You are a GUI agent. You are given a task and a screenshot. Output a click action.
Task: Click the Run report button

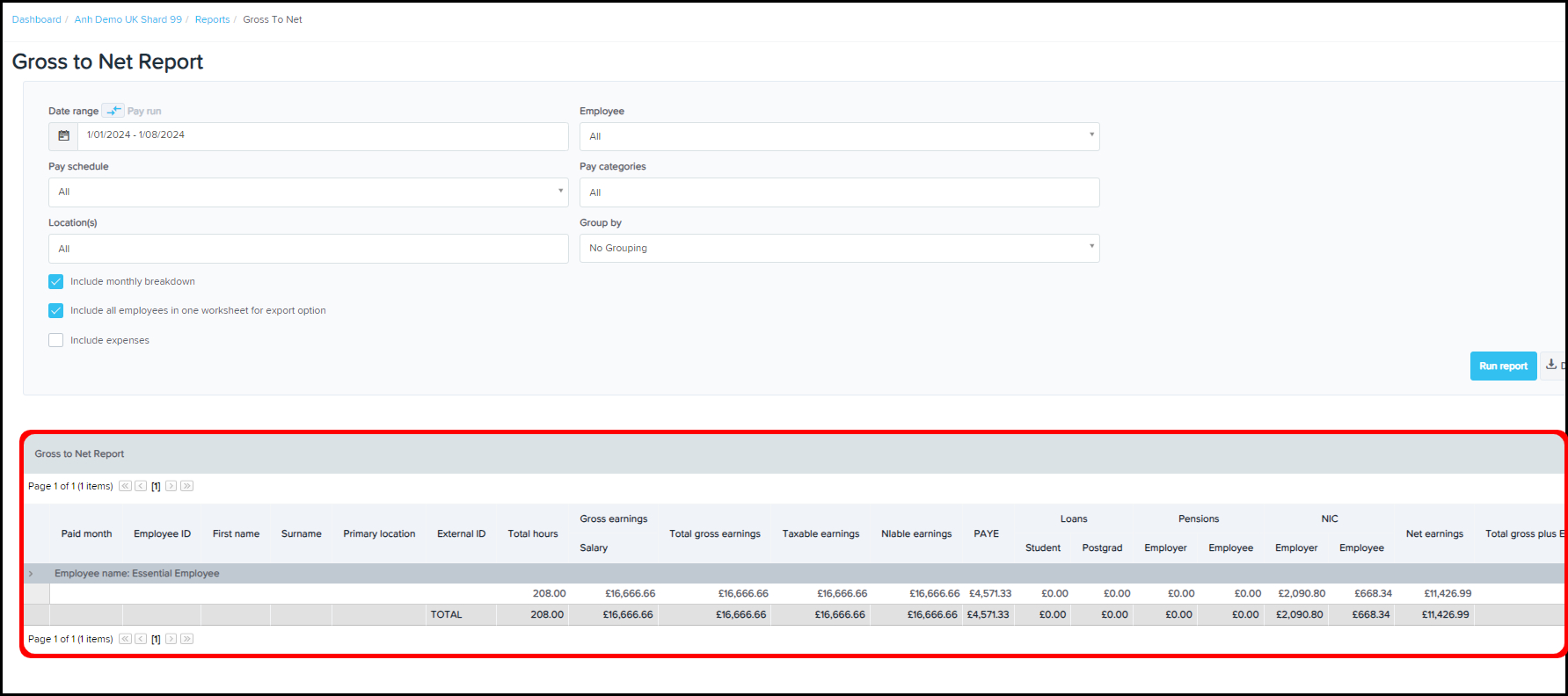(x=1503, y=366)
